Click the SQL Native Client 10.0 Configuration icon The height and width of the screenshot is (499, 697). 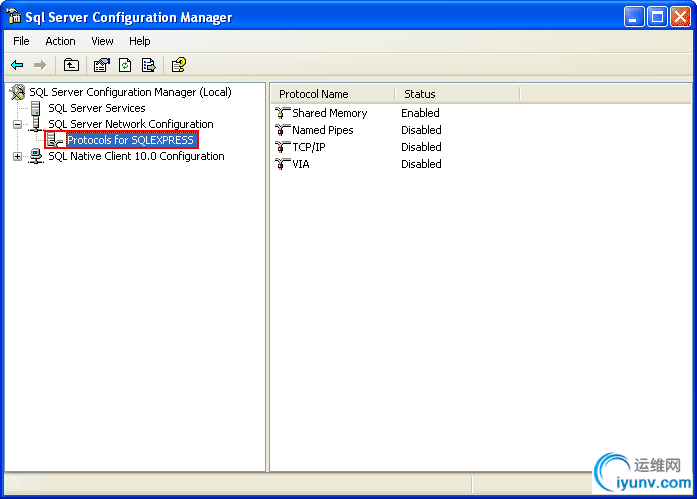[36, 156]
